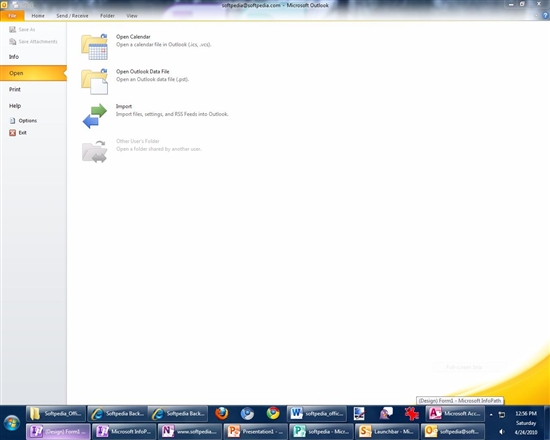Image resolution: width=550 pixels, height=440 pixels.
Task: Open the Softpedia_Offi... folder taskbar item
Action: pos(56,414)
